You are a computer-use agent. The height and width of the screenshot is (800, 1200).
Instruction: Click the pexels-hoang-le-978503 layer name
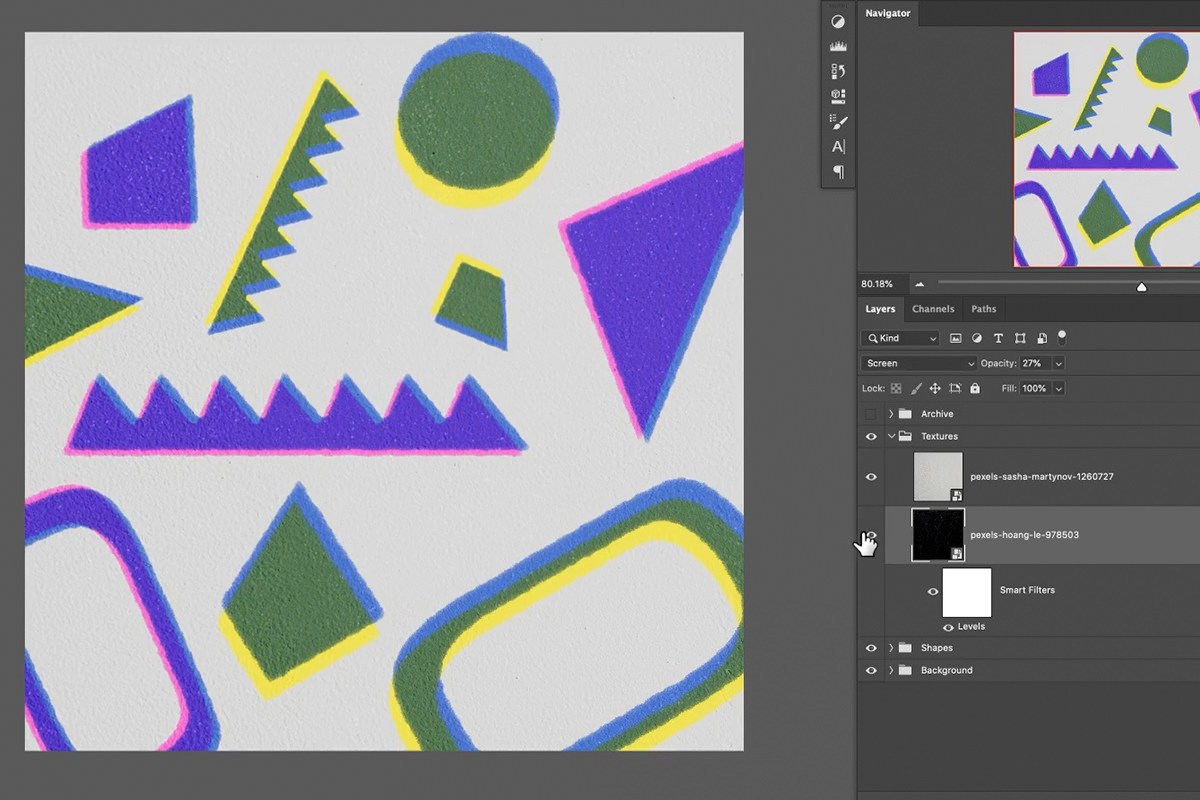coord(1024,535)
